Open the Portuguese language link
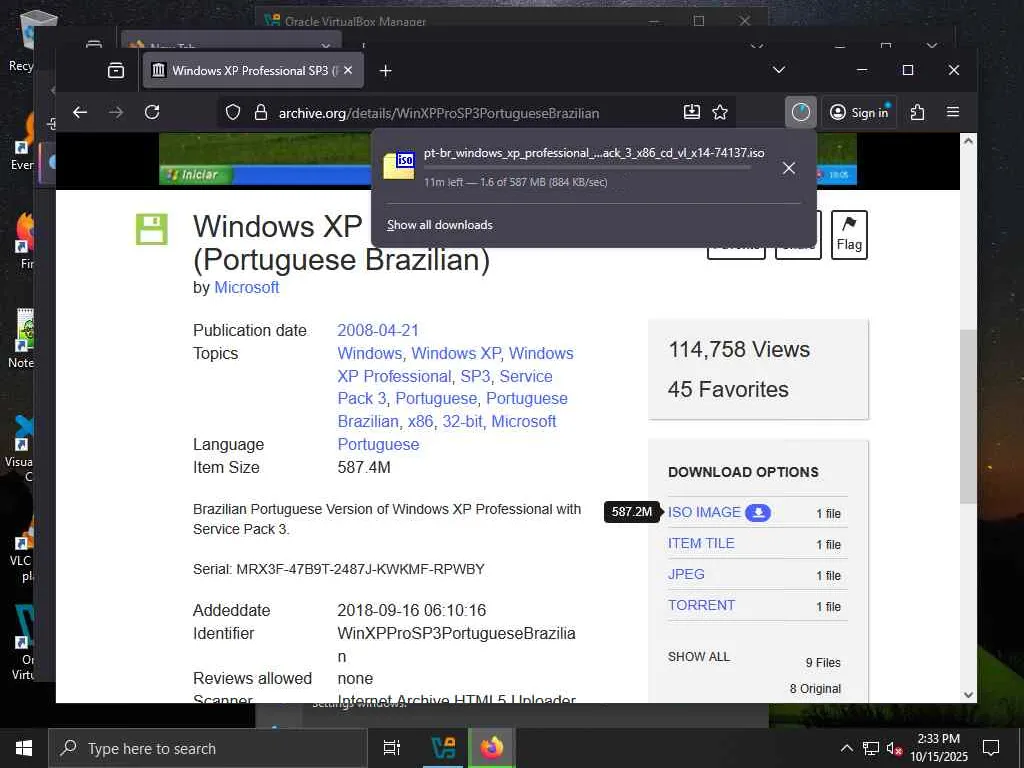Viewport: 1024px width, 768px height. [378, 444]
